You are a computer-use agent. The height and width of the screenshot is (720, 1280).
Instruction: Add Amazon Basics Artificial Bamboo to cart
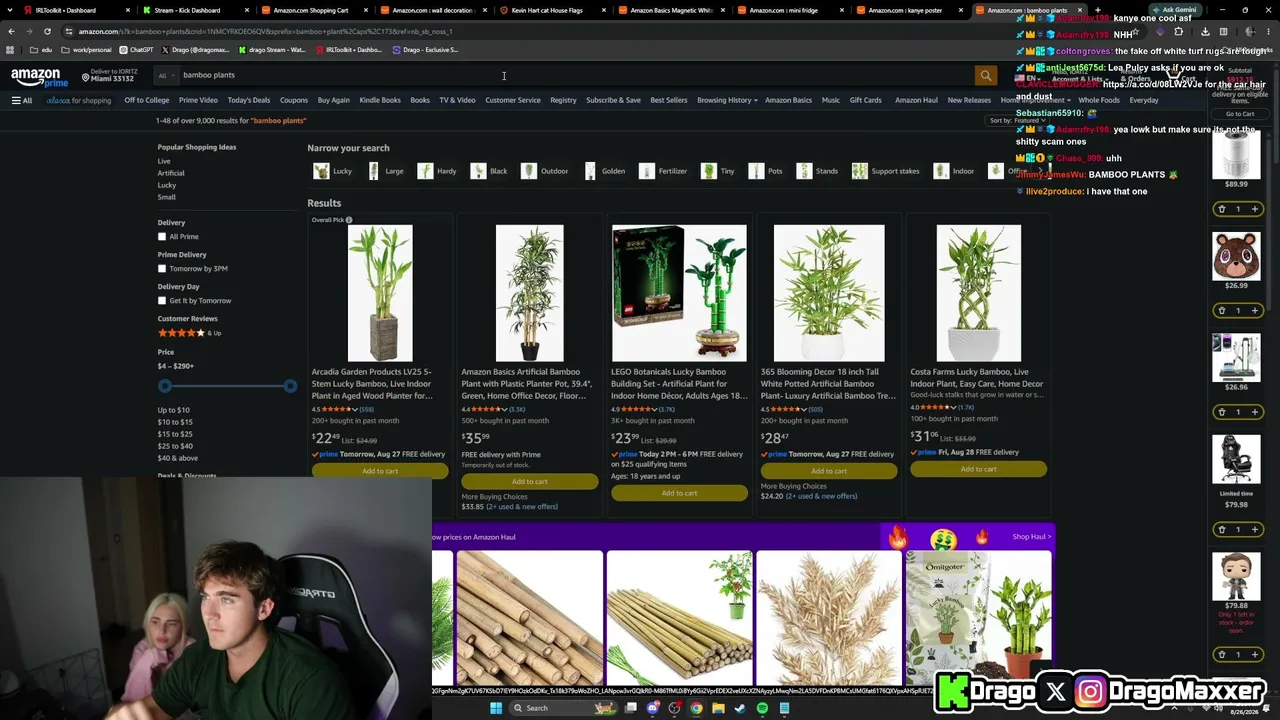(529, 481)
